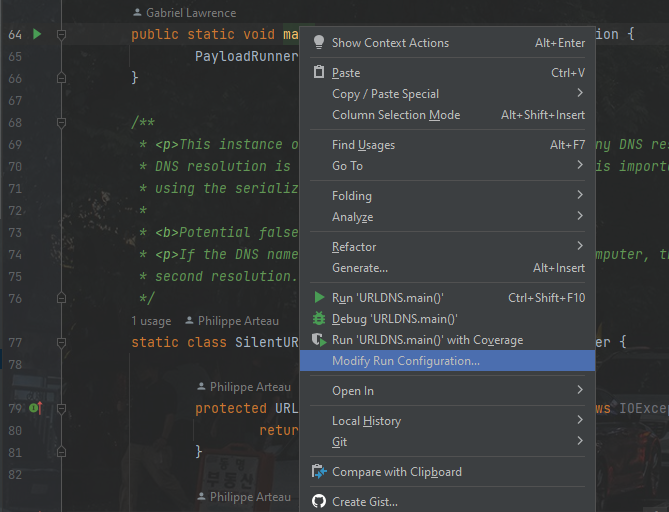Click the Compare with Clipboard icon
The width and height of the screenshot is (669, 512).
(x=319, y=471)
